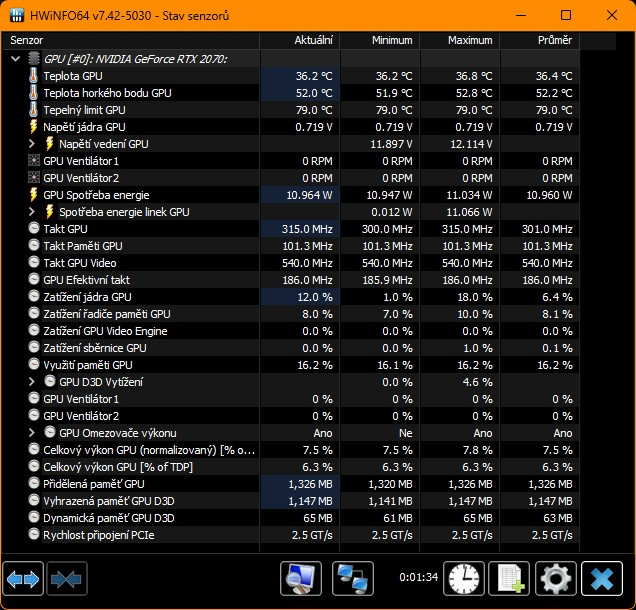
Task: Click the collapse columns arrows button
Action: click(x=67, y=579)
